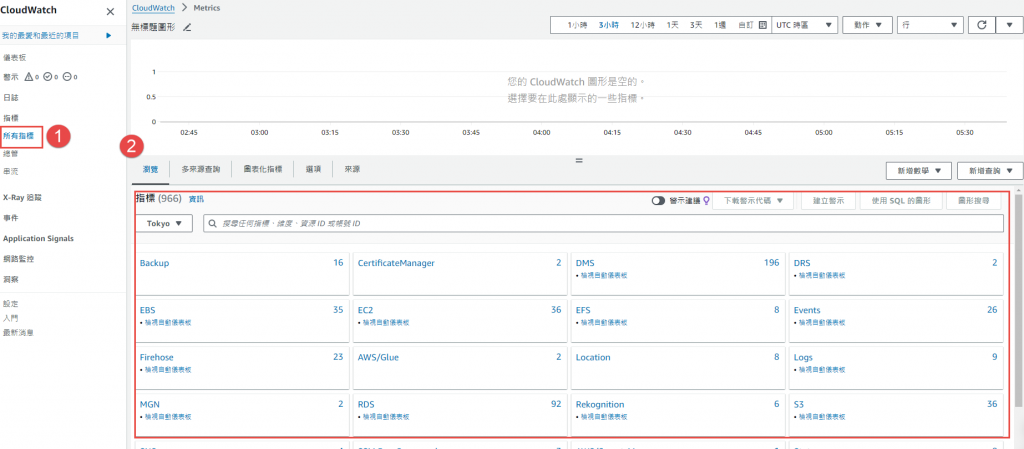Click the vertical scrollbar of the metrics list
The width and height of the screenshot is (1024, 449).
[x=1019, y=300]
